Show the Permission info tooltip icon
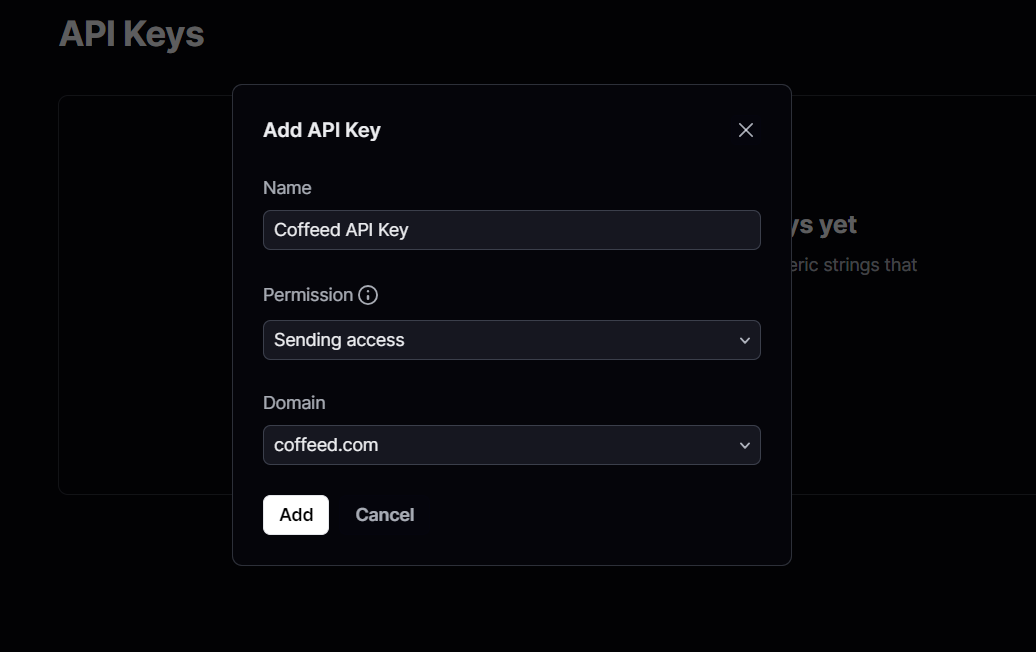The height and width of the screenshot is (652, 1036). click(x=368, y=295)
